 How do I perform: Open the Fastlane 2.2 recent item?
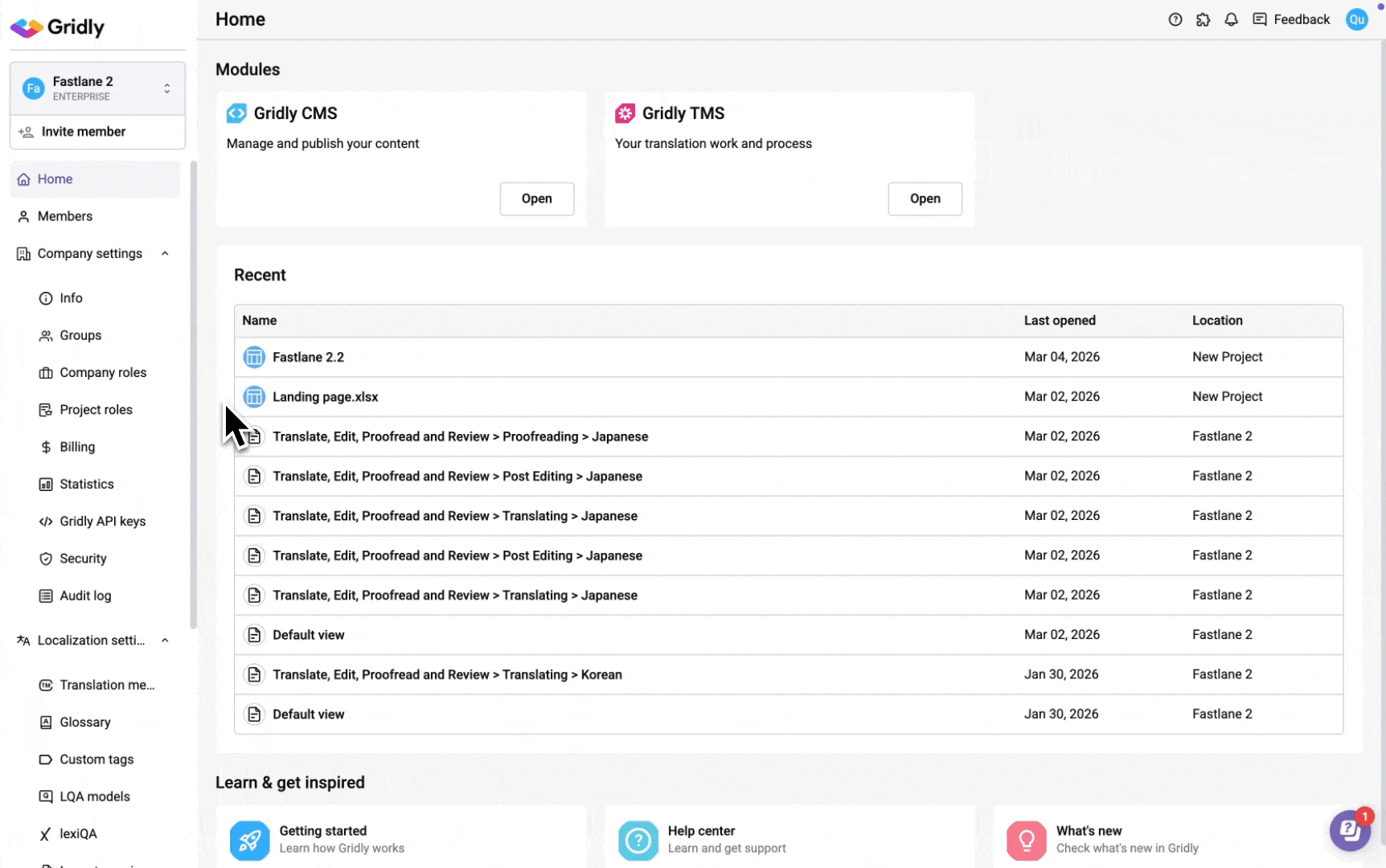(308, 357)
